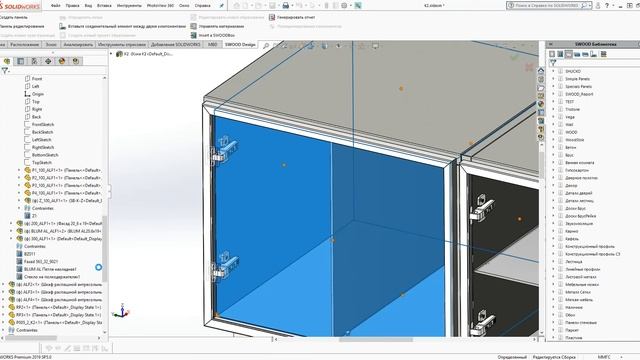Screen dimensions: 640x360
Task: Switch to the SWOOD Design tab
Action: click(240, 44)
